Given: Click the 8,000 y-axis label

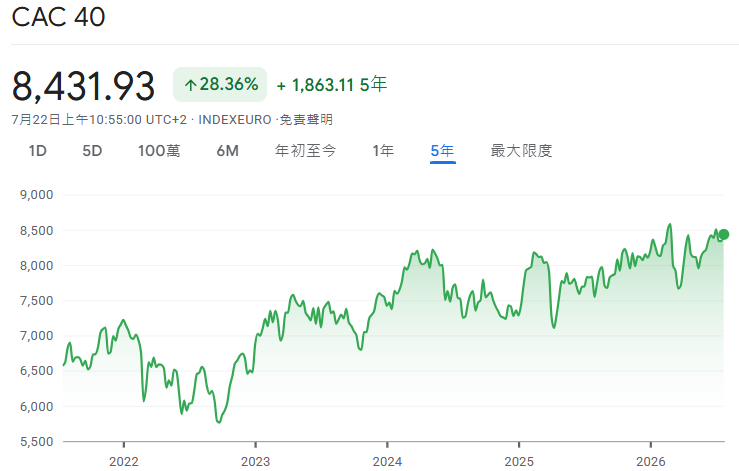Looking at the screenshot, I should [x=36, y=266].
